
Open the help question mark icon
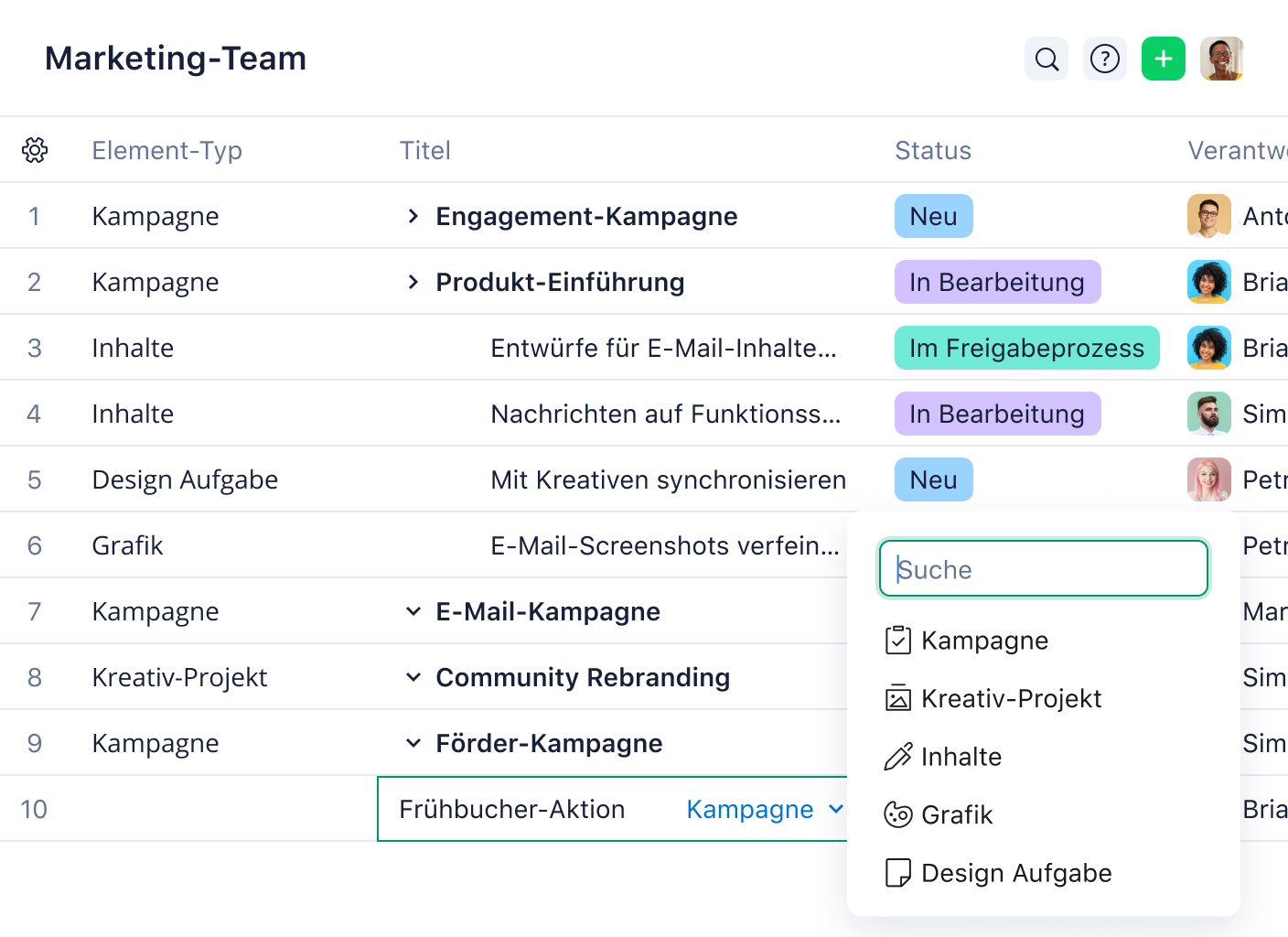[x=1105, y=59]
